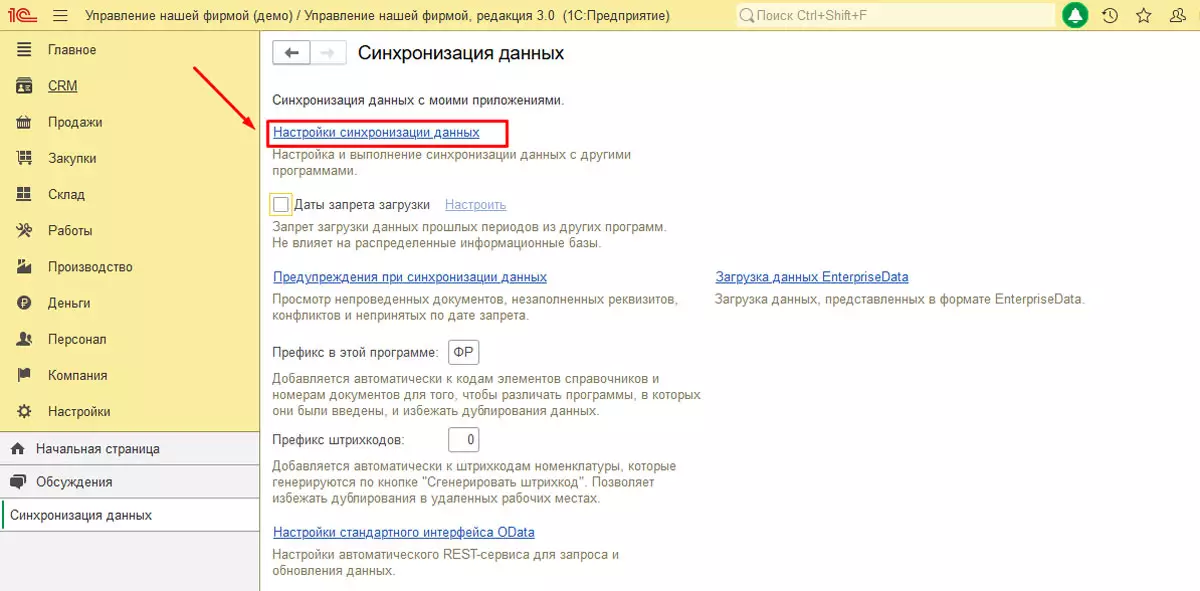1200x591 pixels.
Task: Click the Обсуждения chat bubble icon
Action: (x=17, y=481)
